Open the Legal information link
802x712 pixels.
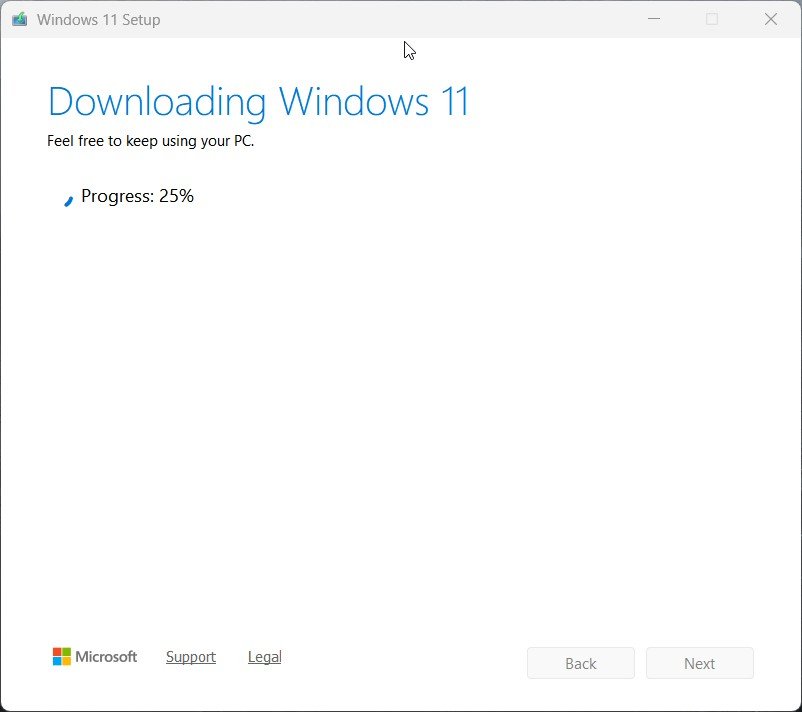click(264, 657)
